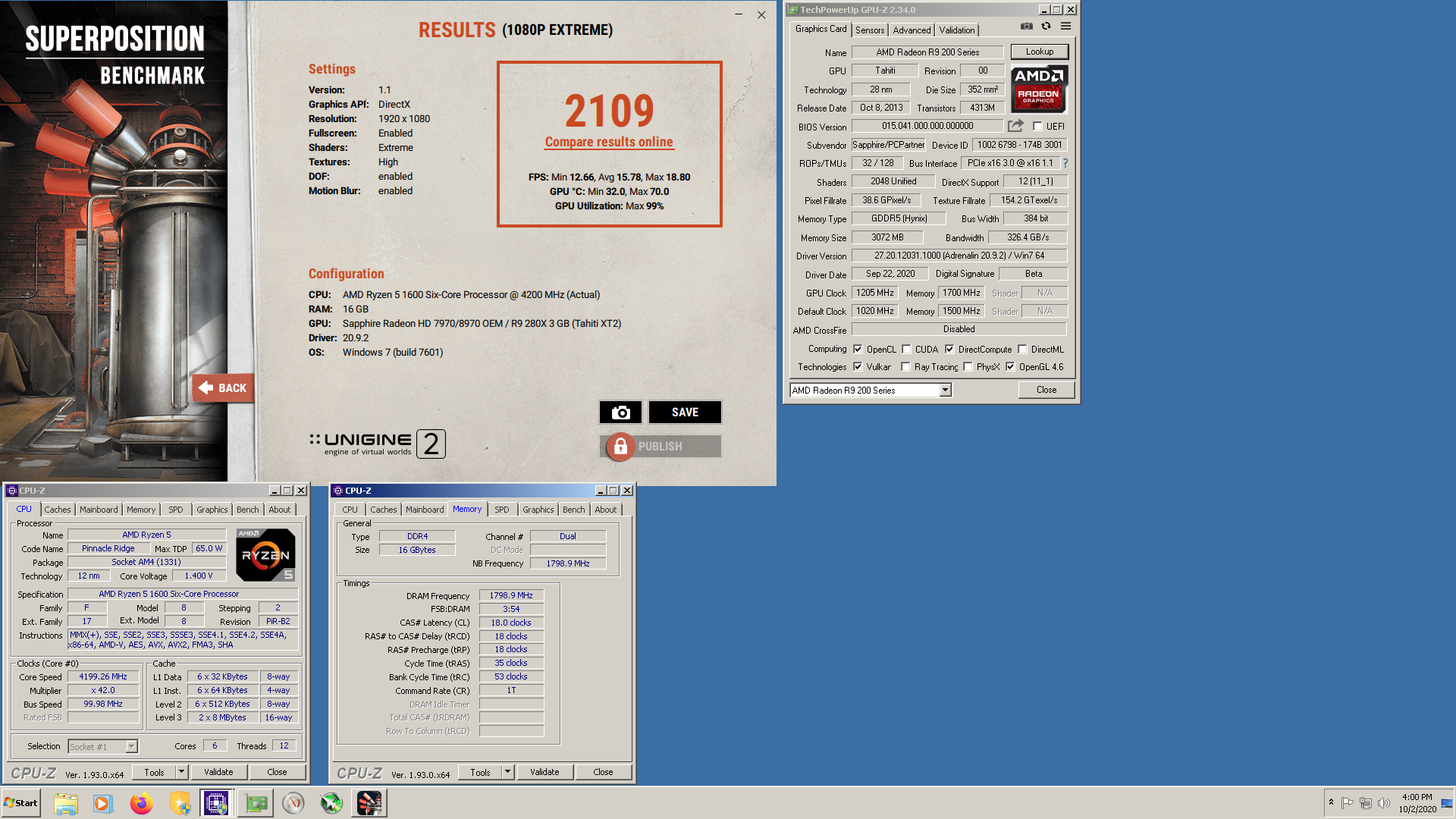Viewport: 1456px width, 819px height.
Task: Toggle the OpenCL checkbox
Action: 858,350
